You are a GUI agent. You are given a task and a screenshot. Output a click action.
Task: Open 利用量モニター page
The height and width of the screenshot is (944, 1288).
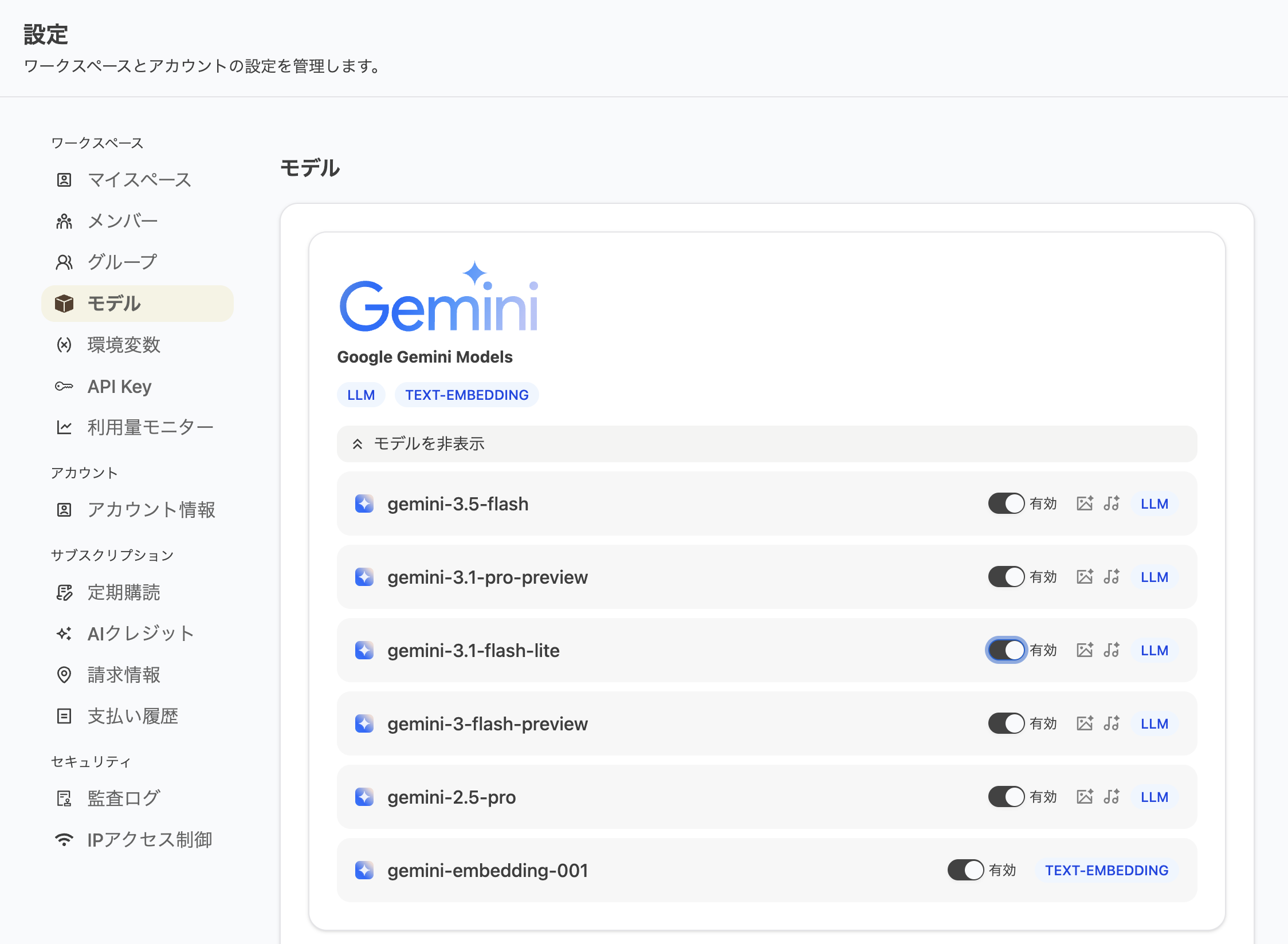[x=138, y=427]
